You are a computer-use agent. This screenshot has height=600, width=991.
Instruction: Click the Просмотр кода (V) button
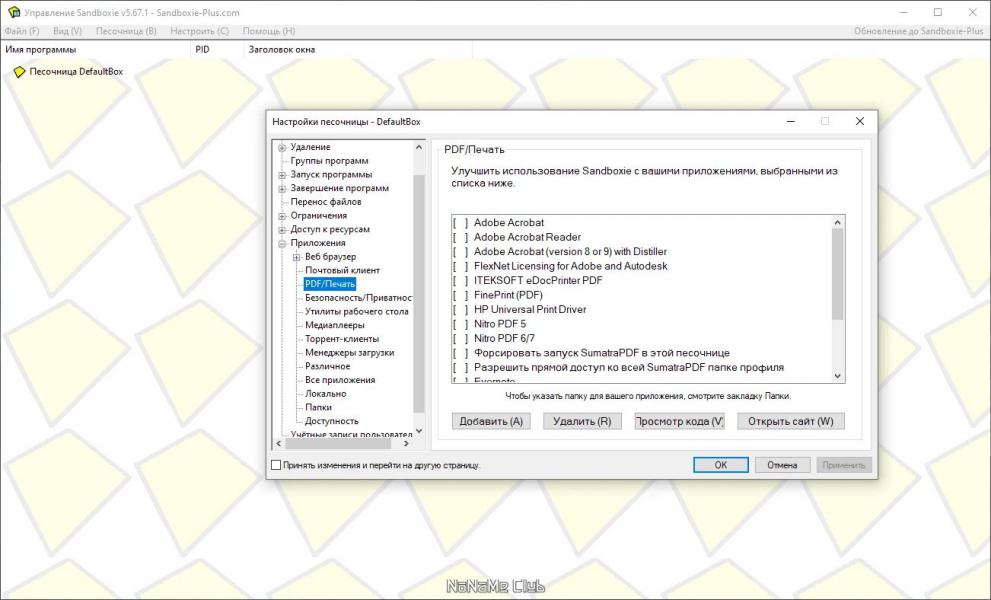[679, 422]
